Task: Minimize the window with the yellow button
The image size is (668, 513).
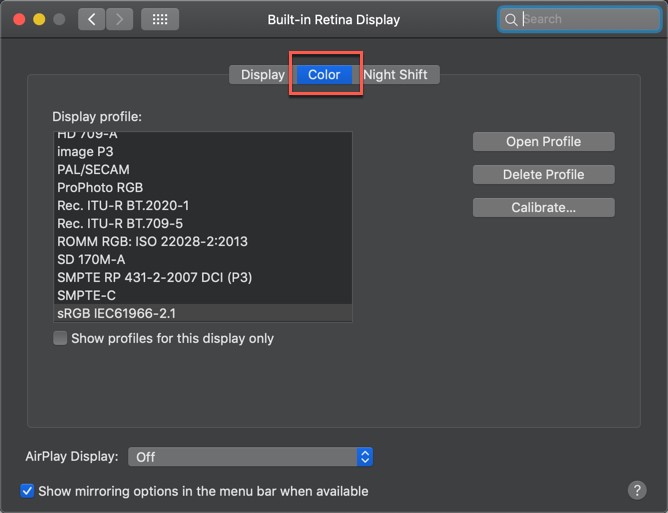Action: pos(39,19)
